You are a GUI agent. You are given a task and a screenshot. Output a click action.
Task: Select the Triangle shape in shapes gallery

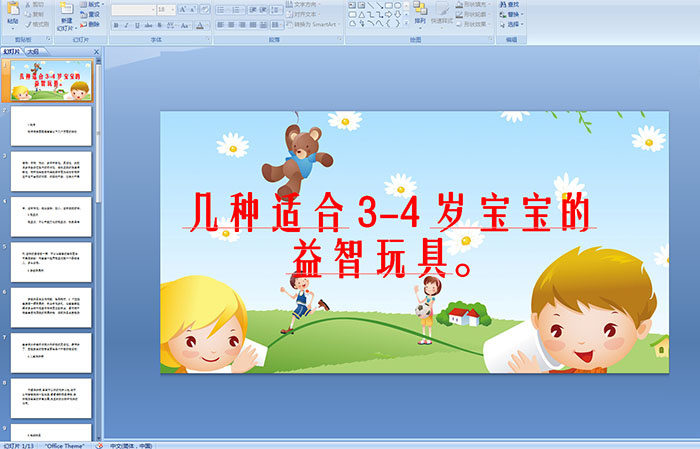pyautogui.click(x=361, y=14)
